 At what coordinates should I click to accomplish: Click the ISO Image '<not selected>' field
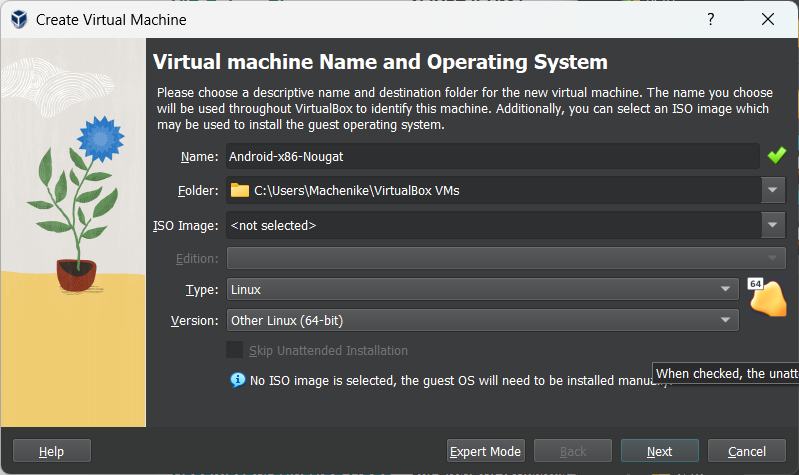tap(493, 225)
